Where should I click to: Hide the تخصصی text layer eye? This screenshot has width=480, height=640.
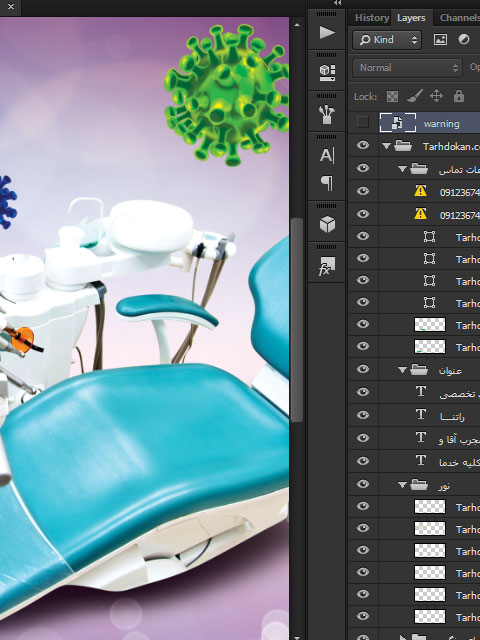(363, 392)
